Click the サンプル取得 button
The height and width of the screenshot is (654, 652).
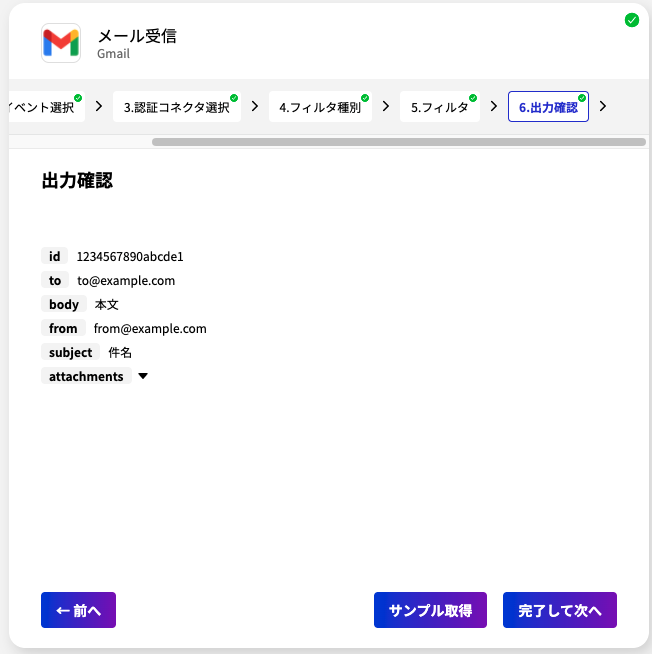point(430,610)
